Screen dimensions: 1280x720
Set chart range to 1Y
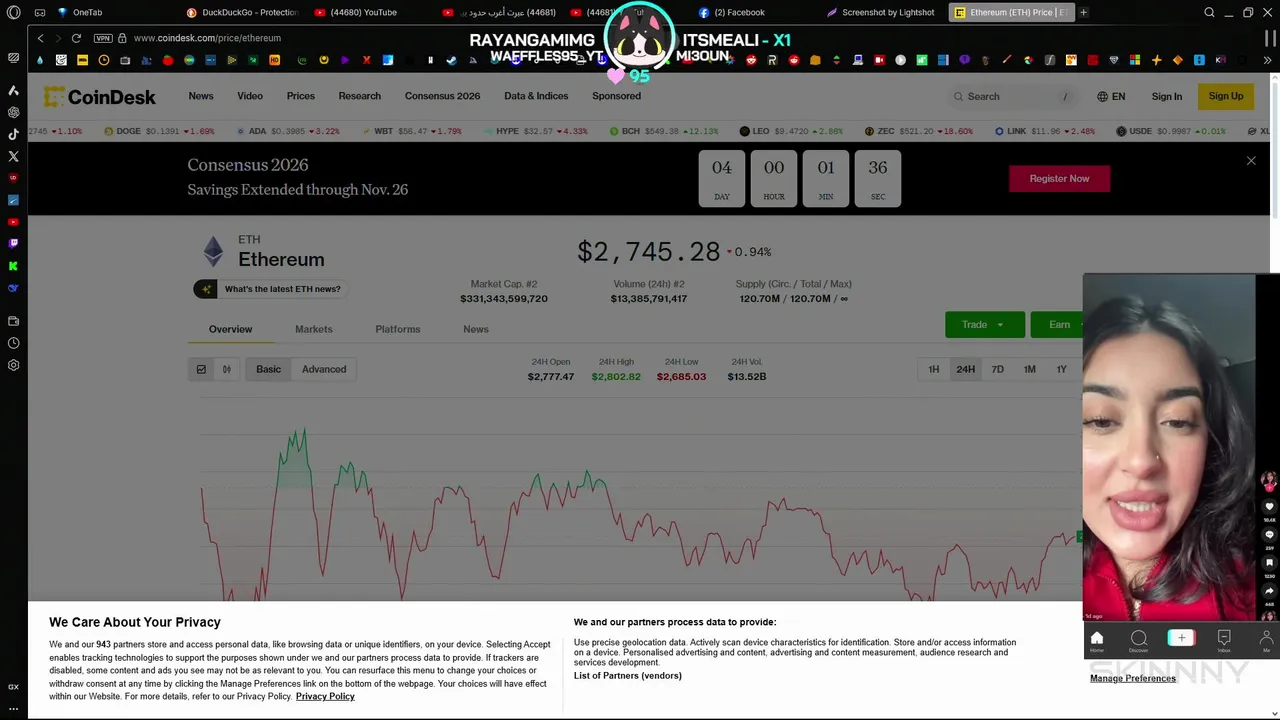coord(1061,369)
